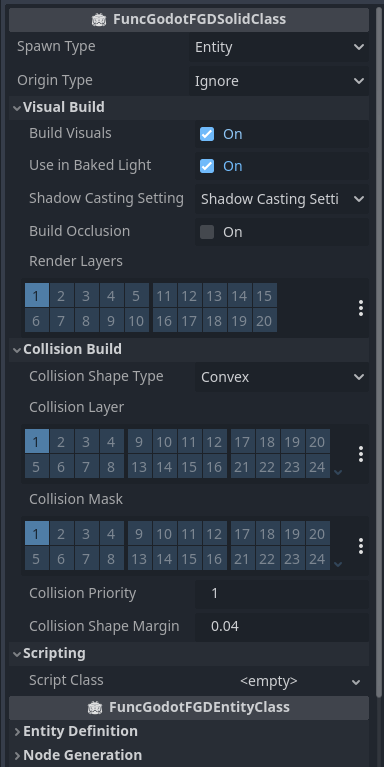The height and width of the screenshot is (767, 384).
Task: Disable Use in Baked Light checkbox
Action: coord(207,166)
